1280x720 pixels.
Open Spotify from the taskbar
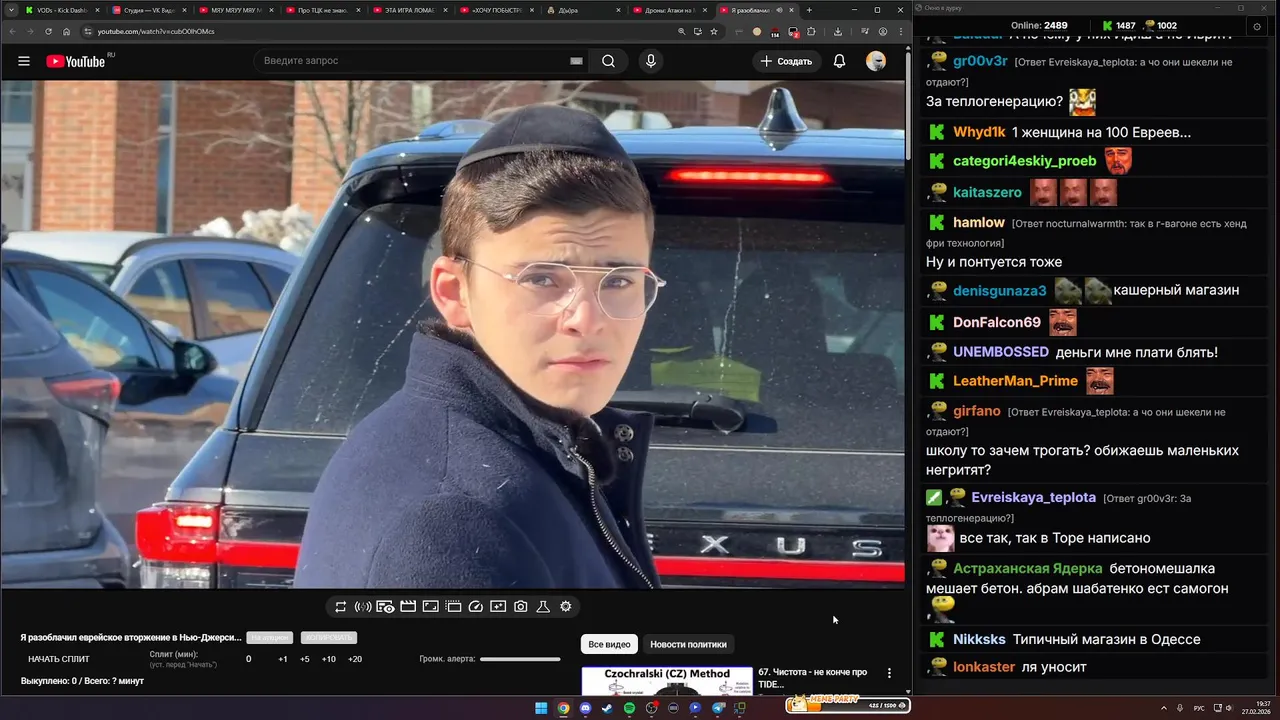tap(629, 708)
